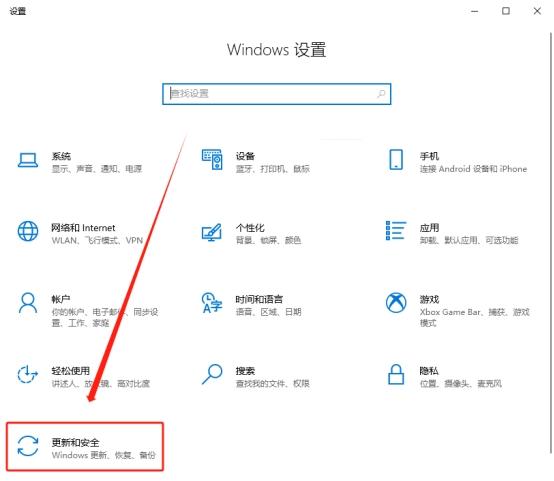Select the 更新和安全 label
554x481 pixels.
point(76,442)
